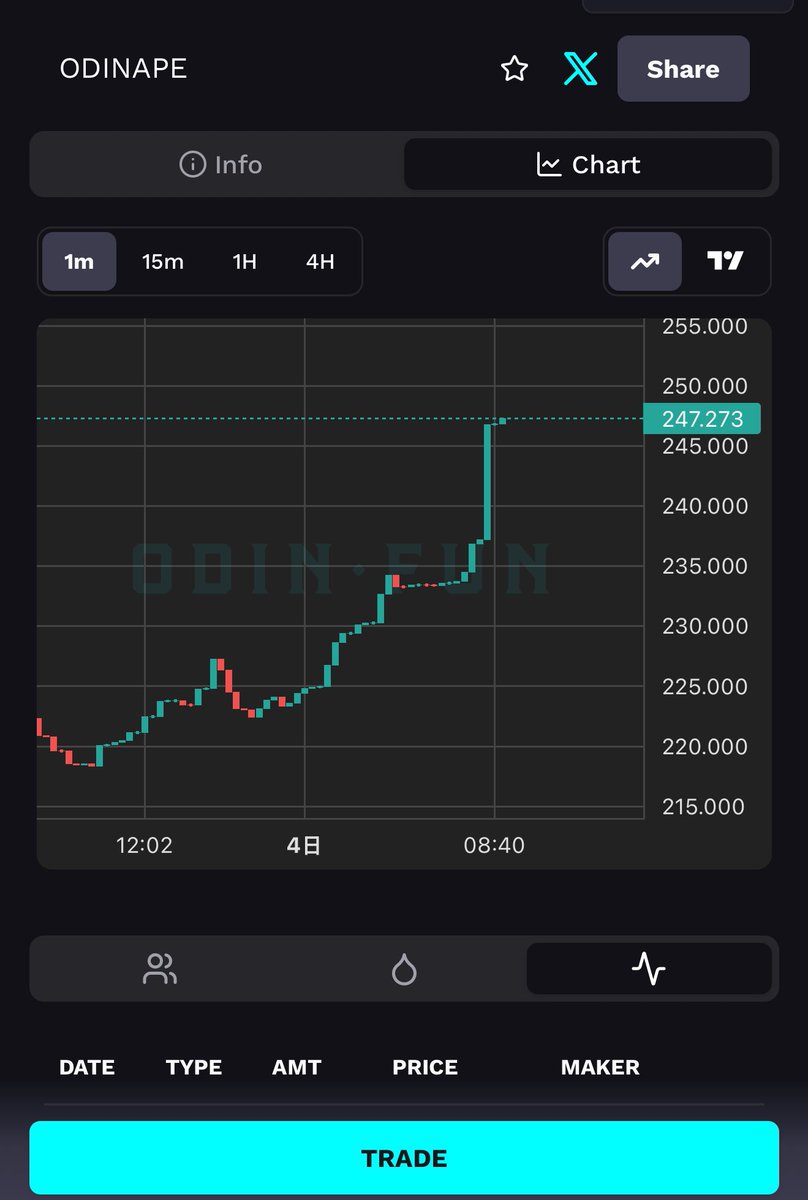
Task: Click the 250.000 price axis label
Action: [705, 386]
